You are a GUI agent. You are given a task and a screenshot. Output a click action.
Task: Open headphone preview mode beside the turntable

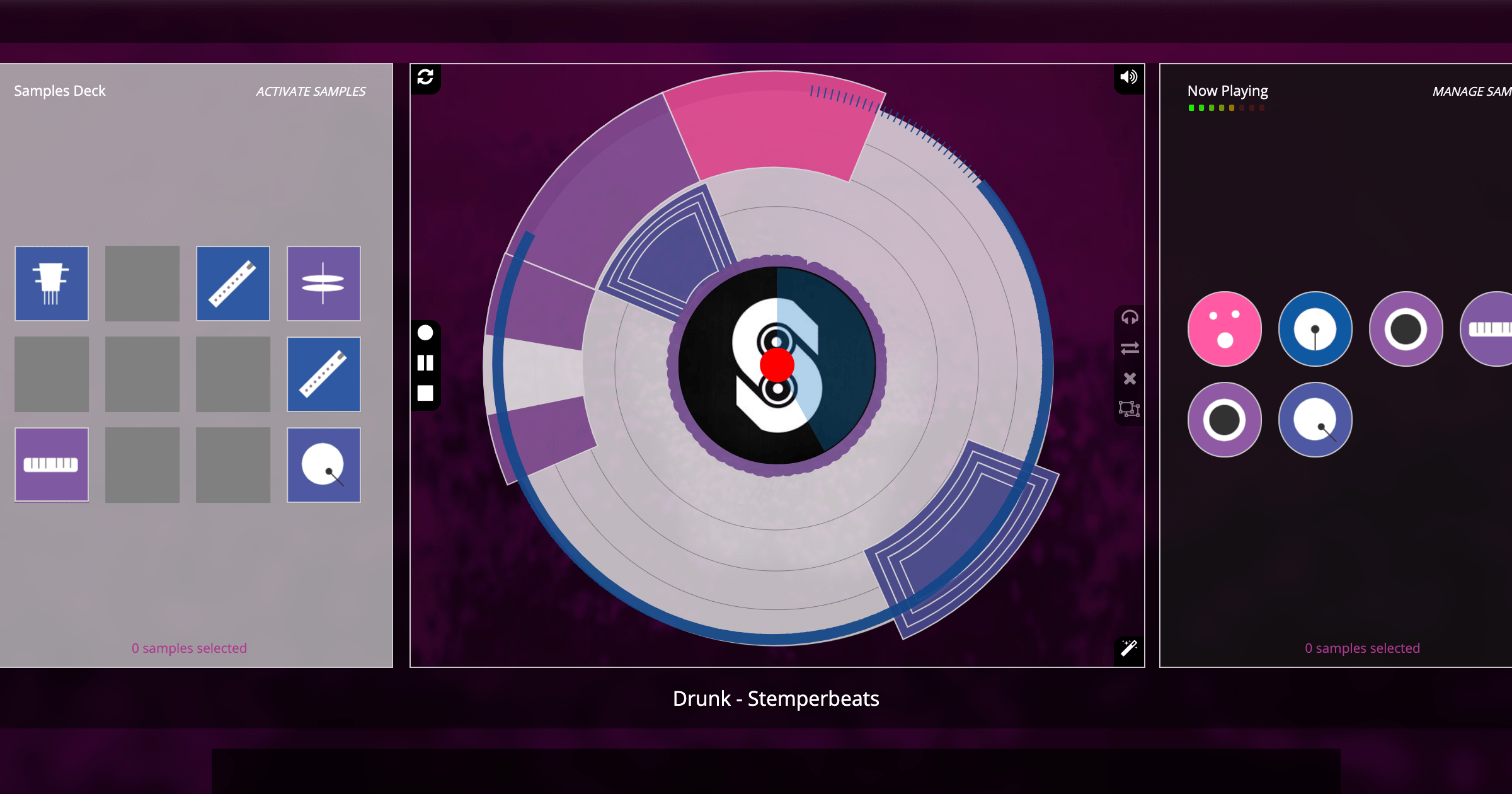[x=1130, y=318]
